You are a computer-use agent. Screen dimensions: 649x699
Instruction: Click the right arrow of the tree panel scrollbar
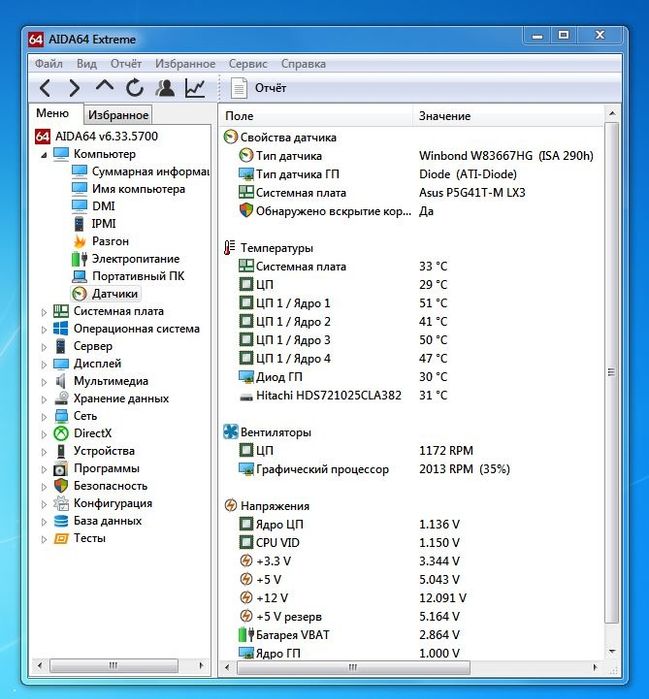coord(201,666)
